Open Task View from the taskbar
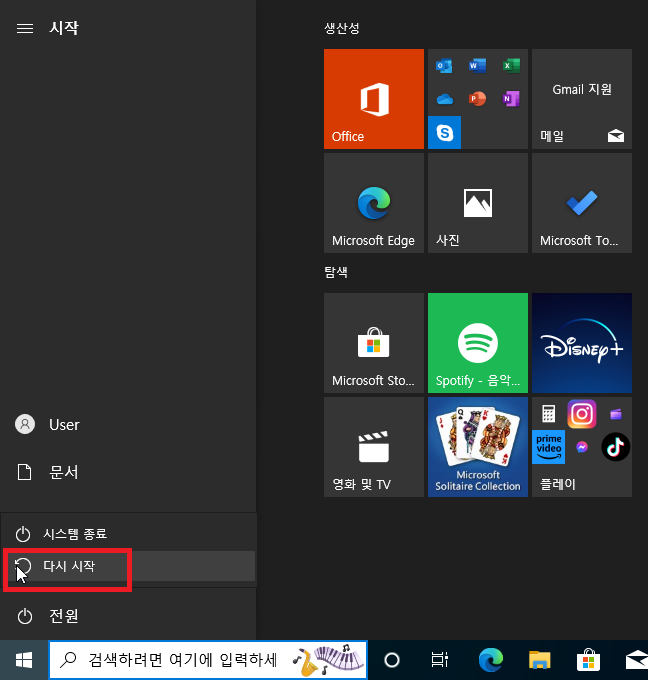 click(439, 660)
